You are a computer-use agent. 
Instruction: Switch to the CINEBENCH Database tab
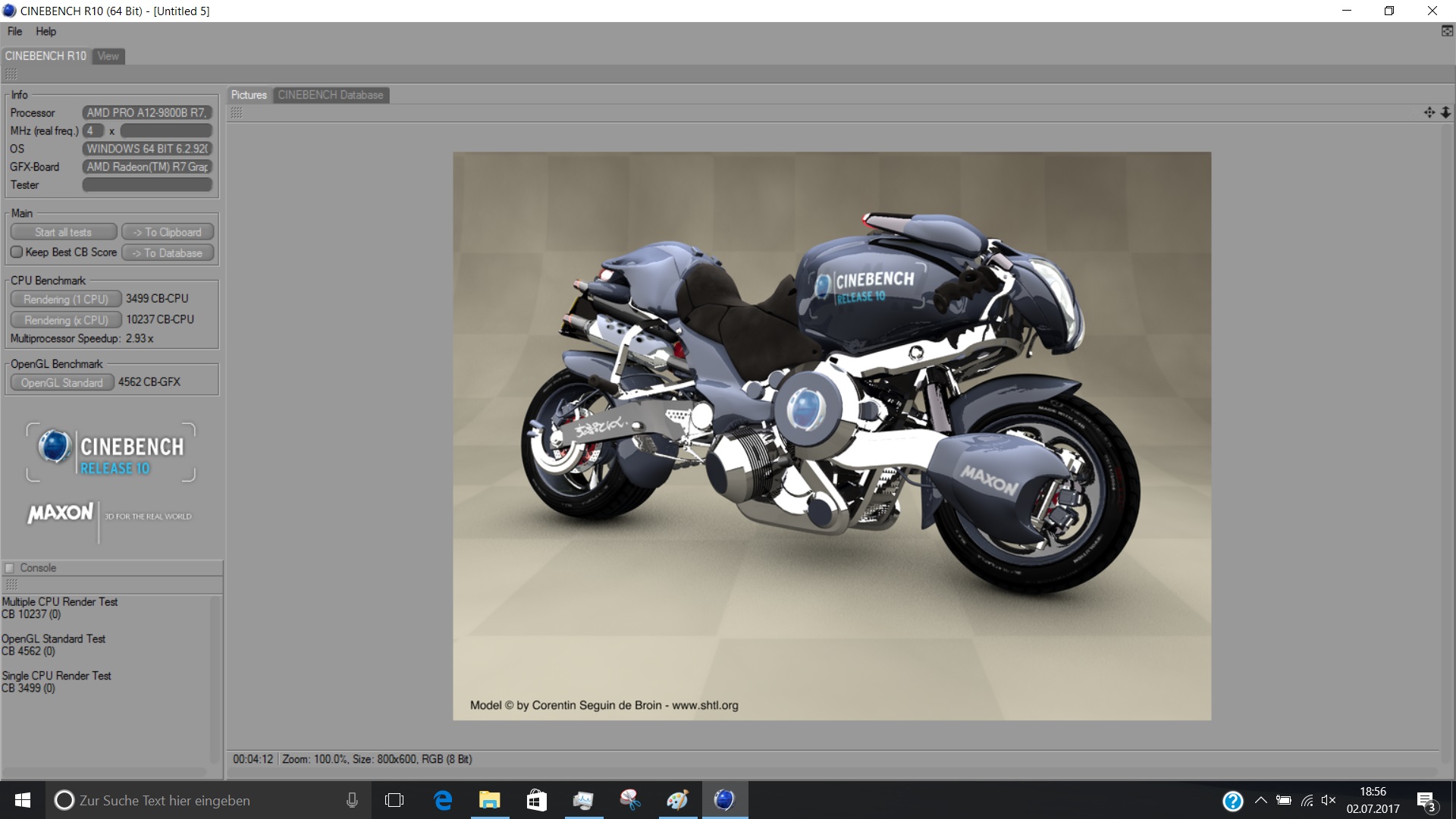click(331, 95)
